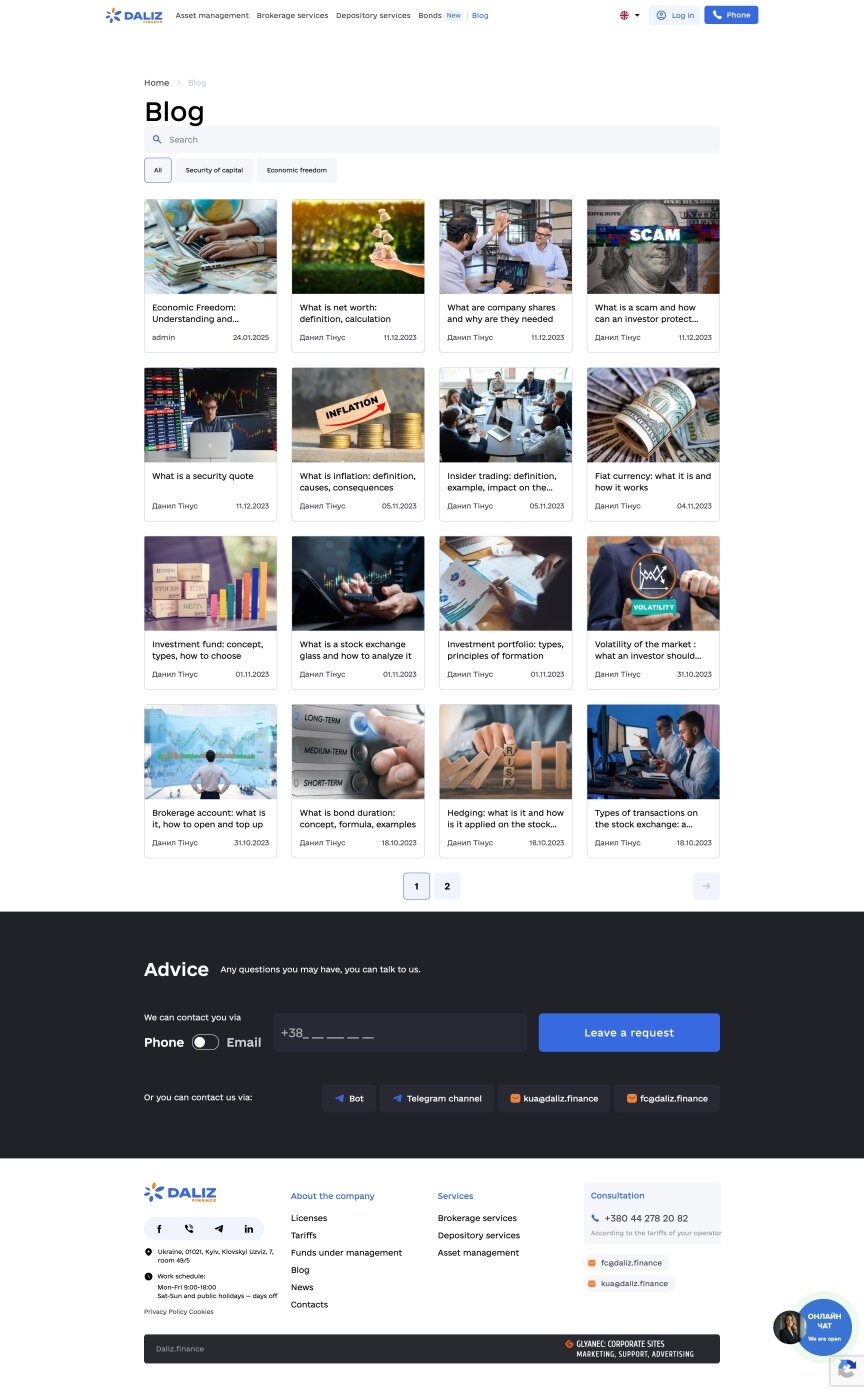Open Hedging article title
The width and height of the screenshot is (864, 1392).
click(505, 819)
